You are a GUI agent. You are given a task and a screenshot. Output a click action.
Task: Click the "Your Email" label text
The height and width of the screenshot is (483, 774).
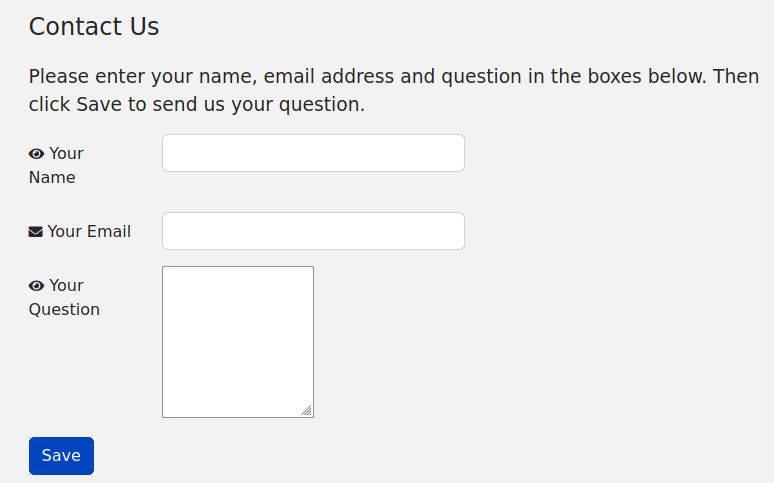[89, 231]
